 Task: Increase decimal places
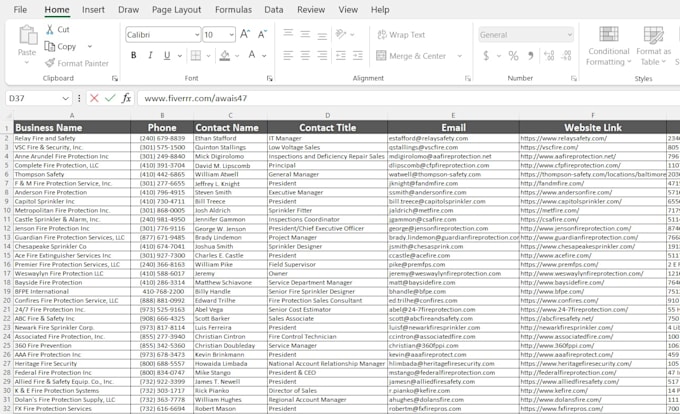[549, 56]
